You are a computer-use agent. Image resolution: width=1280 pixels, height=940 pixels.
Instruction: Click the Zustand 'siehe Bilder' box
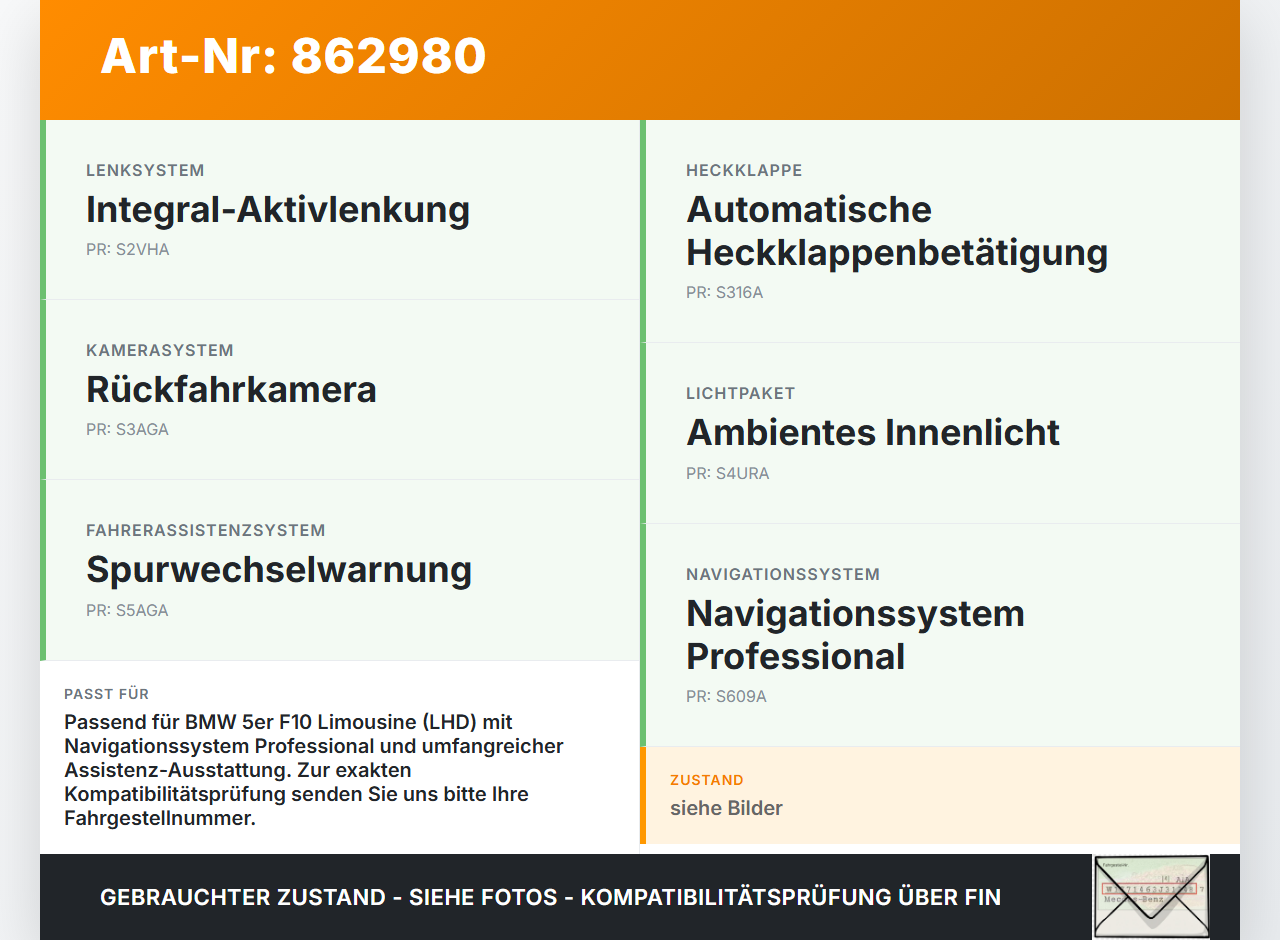click(x=940, y=795)
